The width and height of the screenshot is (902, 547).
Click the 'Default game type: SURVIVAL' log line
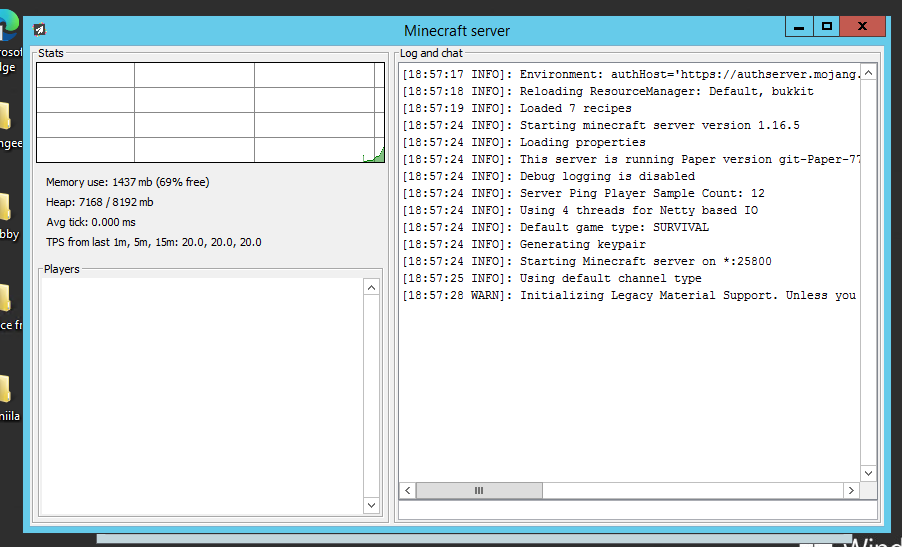[x=556, y=227]
